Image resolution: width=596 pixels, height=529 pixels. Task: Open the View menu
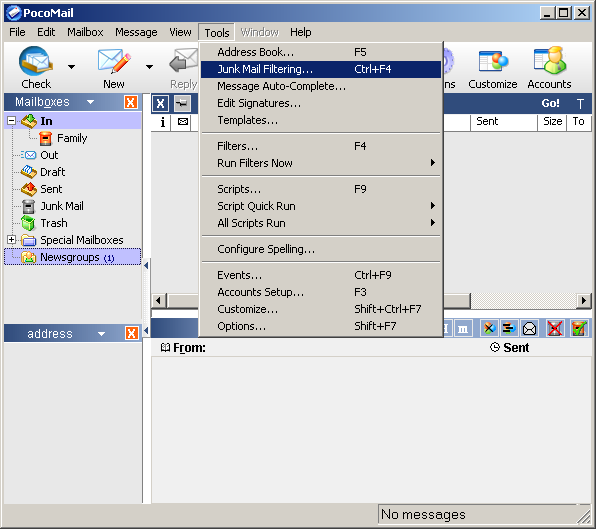(180, 32)
